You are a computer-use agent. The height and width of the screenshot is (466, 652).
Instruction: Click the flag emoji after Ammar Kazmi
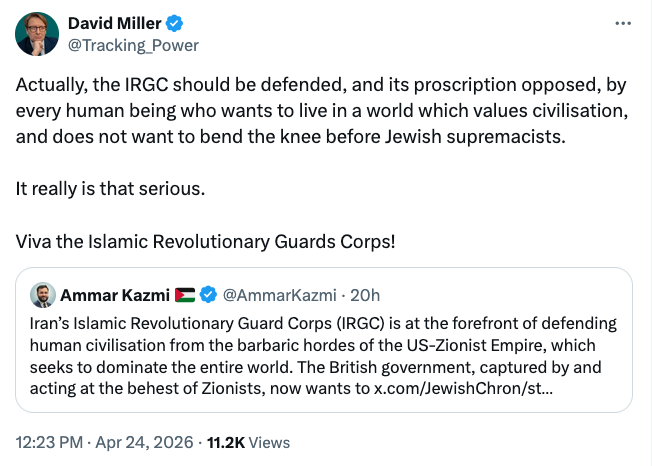[185, 295]
